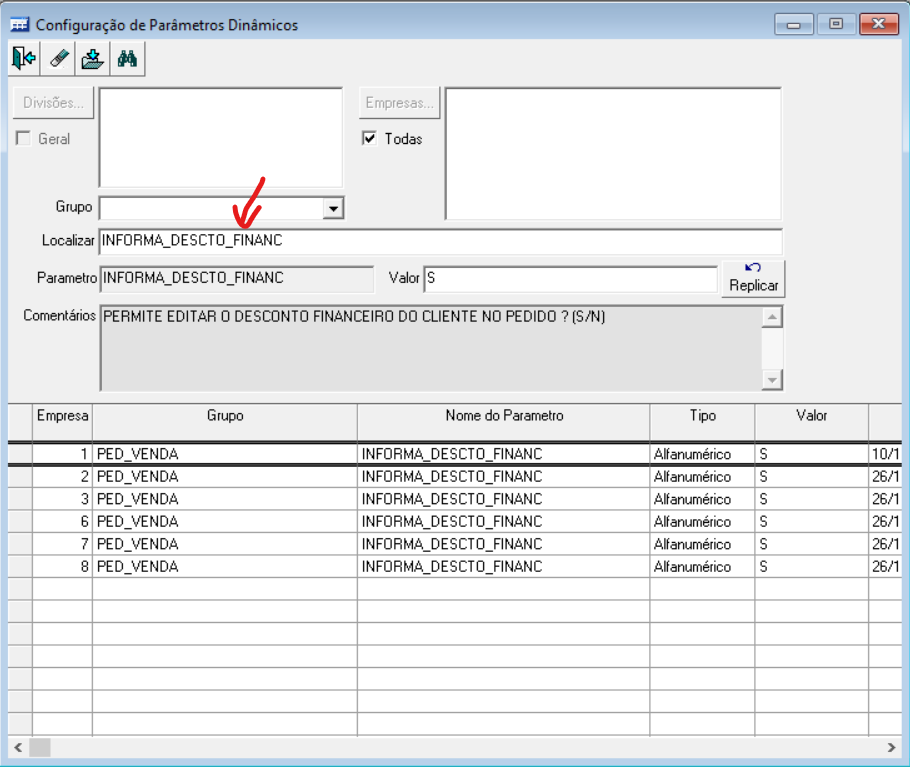This screenshot has width=910, height=767.
Task: Select PED_VENDA cell in Empresa 3 row
Action: [225, 500]
